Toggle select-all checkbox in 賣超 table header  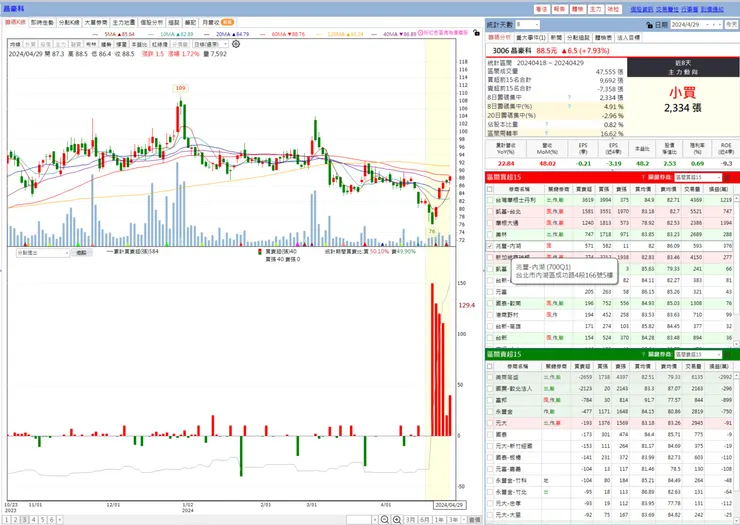pyautogui.click(x=490, y=366)
